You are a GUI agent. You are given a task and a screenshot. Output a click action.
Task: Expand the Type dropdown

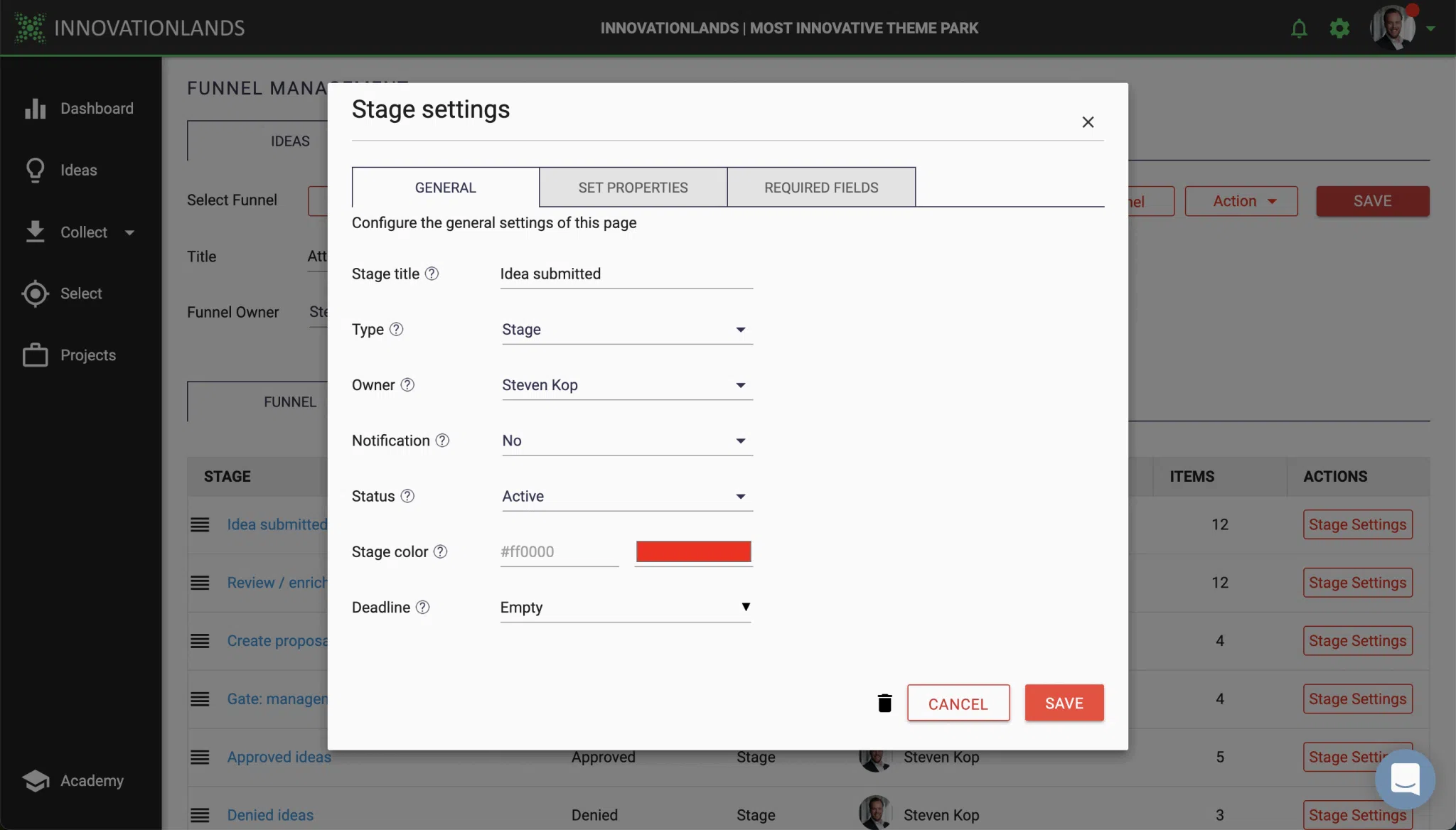click(x=626, y=330)
